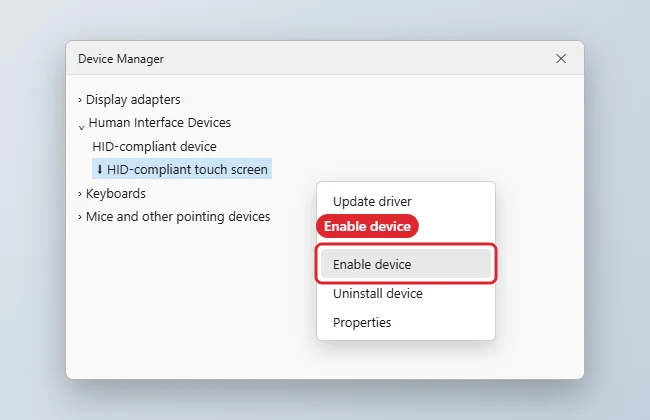This screenshot has width=650, height=420.
Task: Select the Display adapters category label
Action: [x=133, y=100]
